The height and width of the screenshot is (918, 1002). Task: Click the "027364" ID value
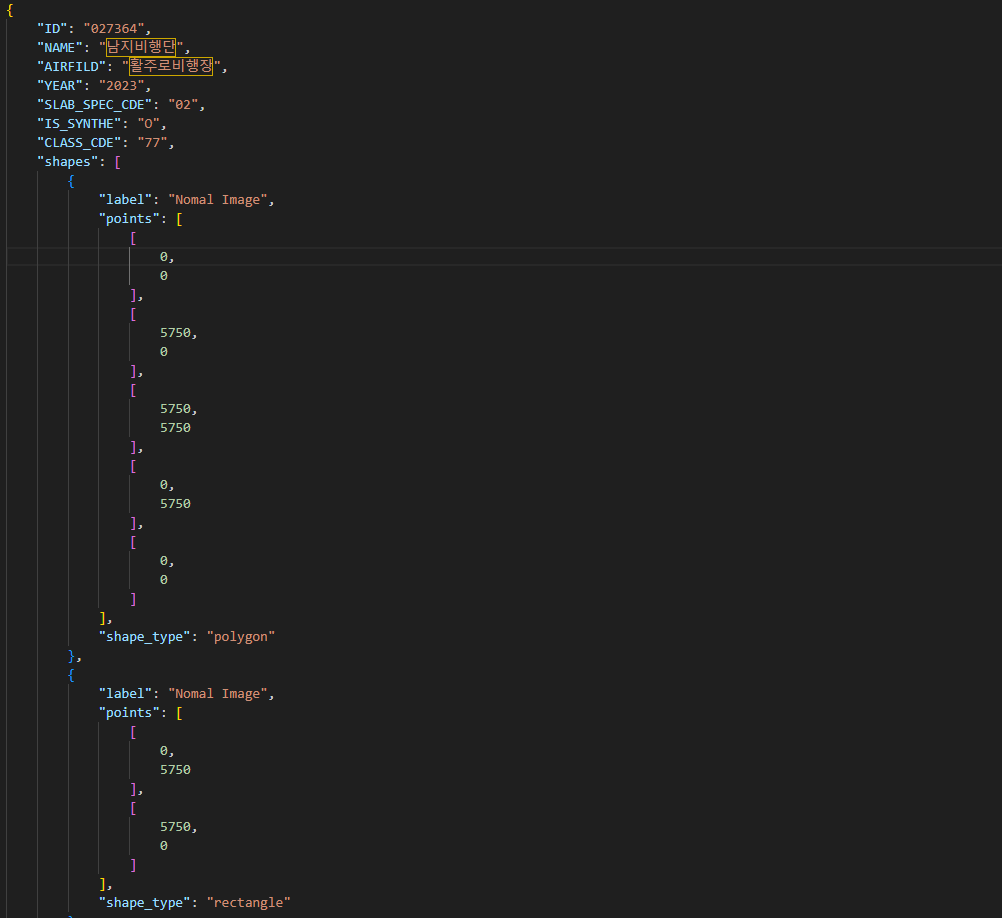(x=114, y=29)
